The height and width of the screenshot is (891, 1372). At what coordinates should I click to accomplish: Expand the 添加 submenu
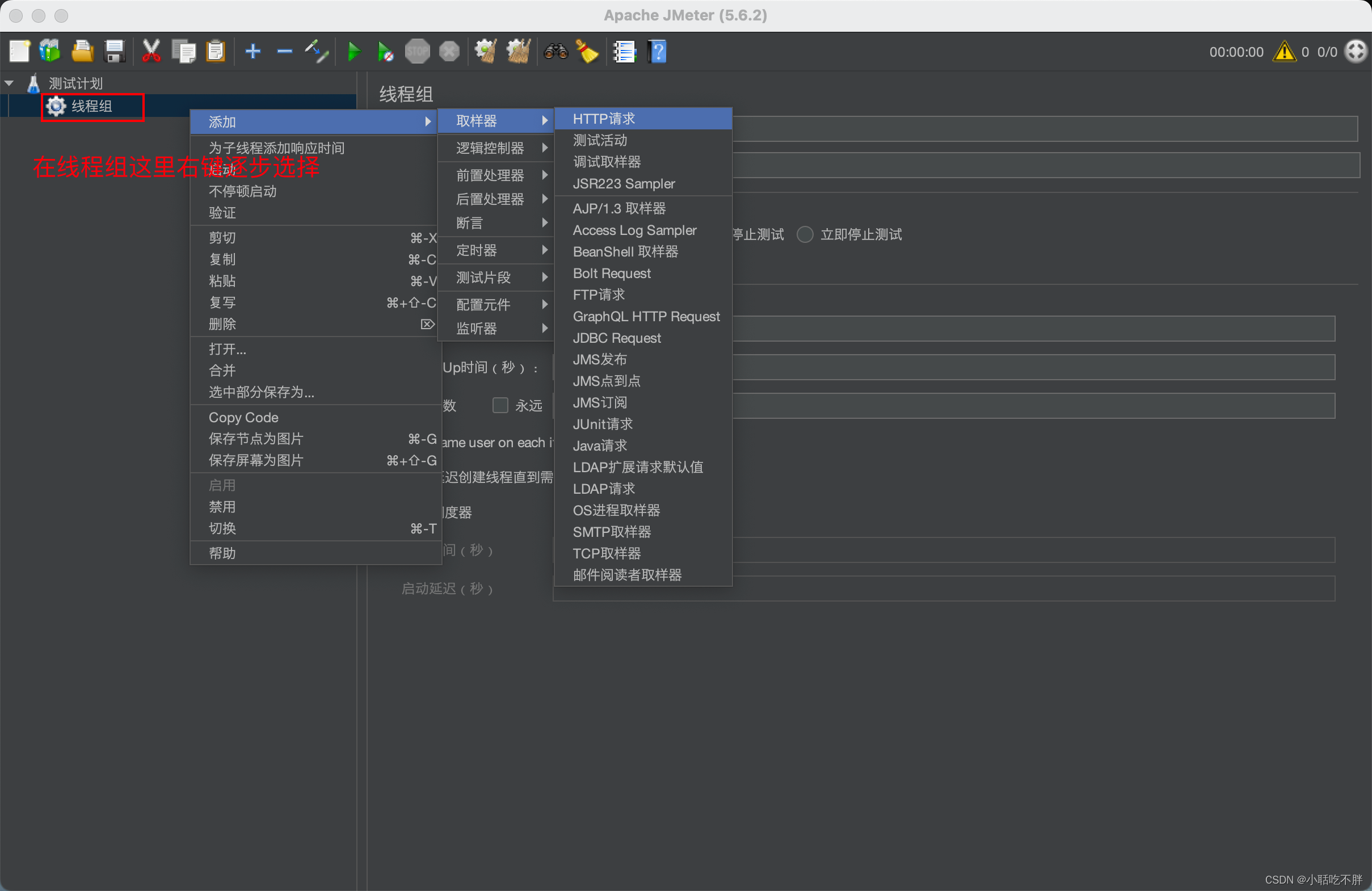(x=314, y=121)
